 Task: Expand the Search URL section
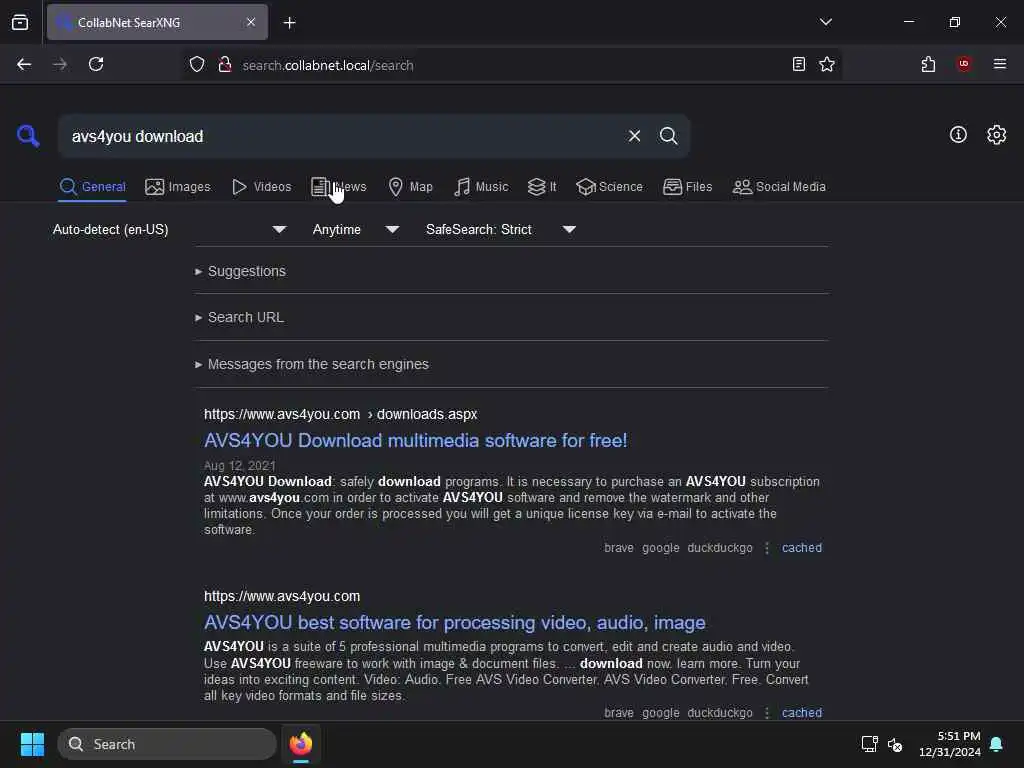(239, 317)
